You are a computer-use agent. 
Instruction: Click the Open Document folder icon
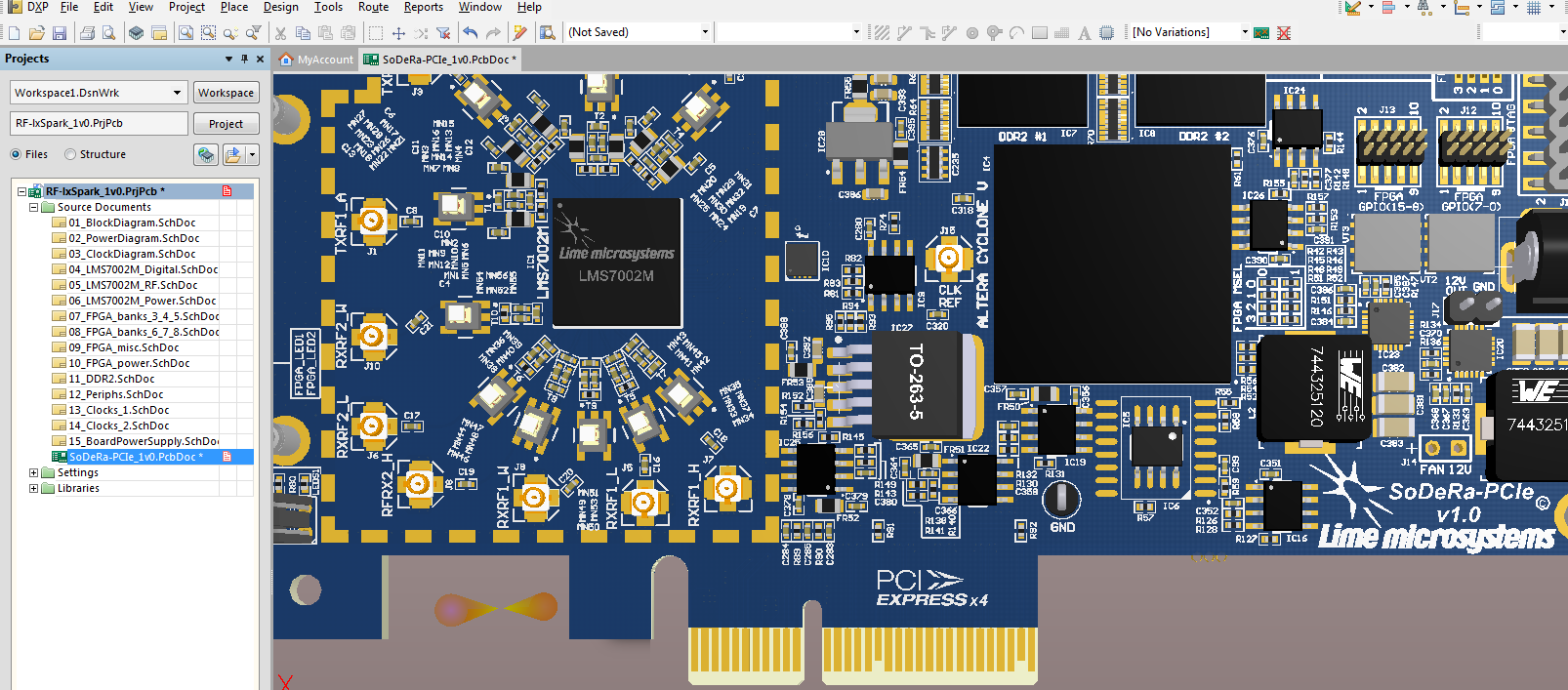[36, 33]
